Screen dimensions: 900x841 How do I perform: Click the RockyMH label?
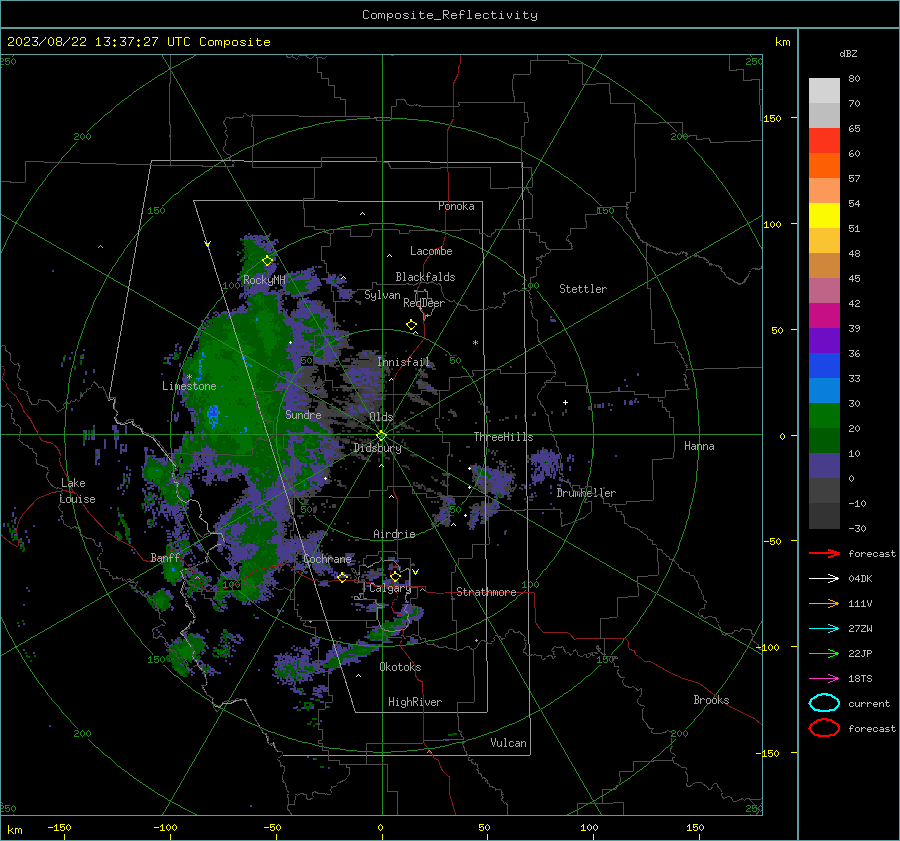265,280
